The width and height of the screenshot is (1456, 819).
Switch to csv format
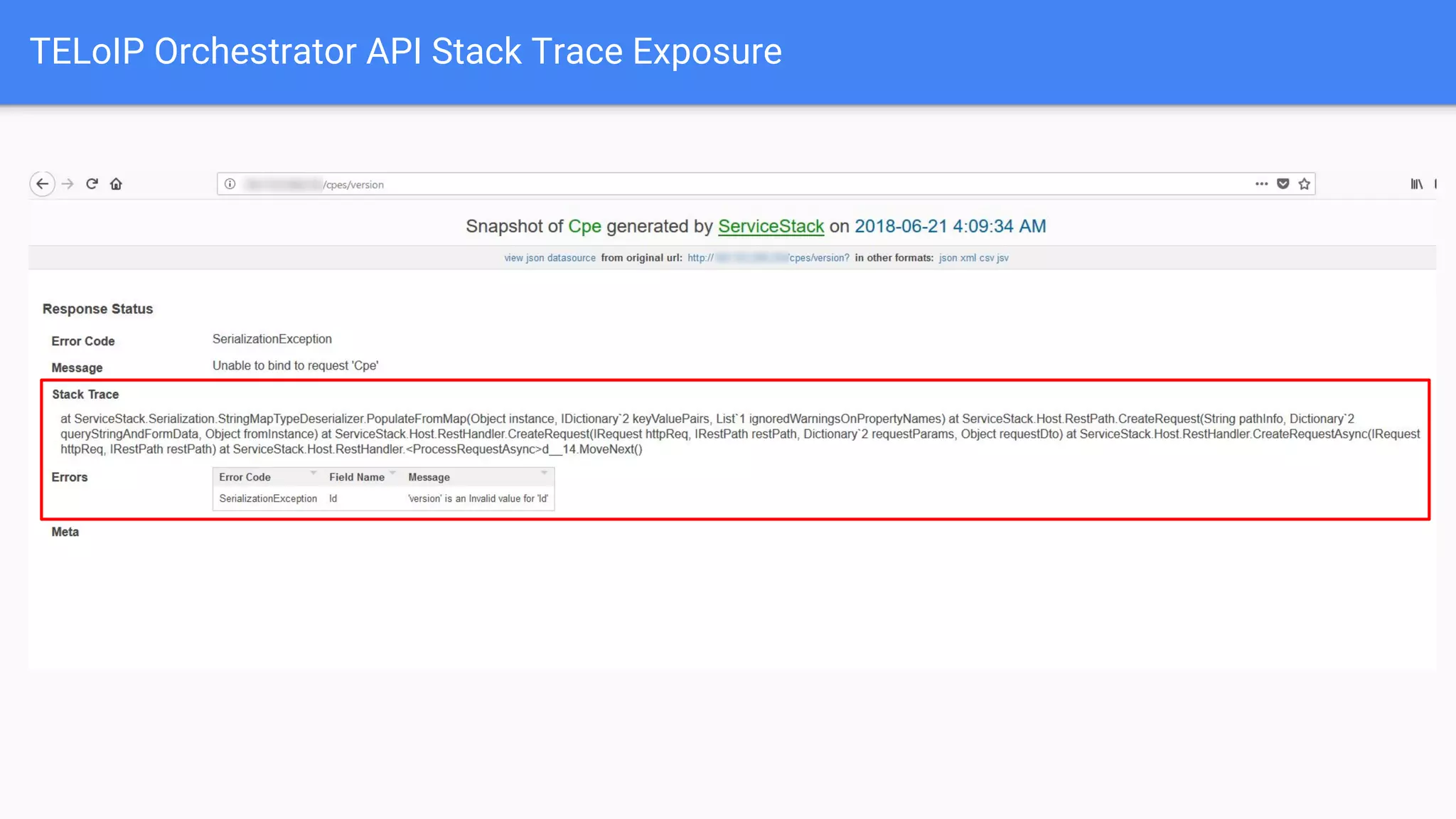986,258
